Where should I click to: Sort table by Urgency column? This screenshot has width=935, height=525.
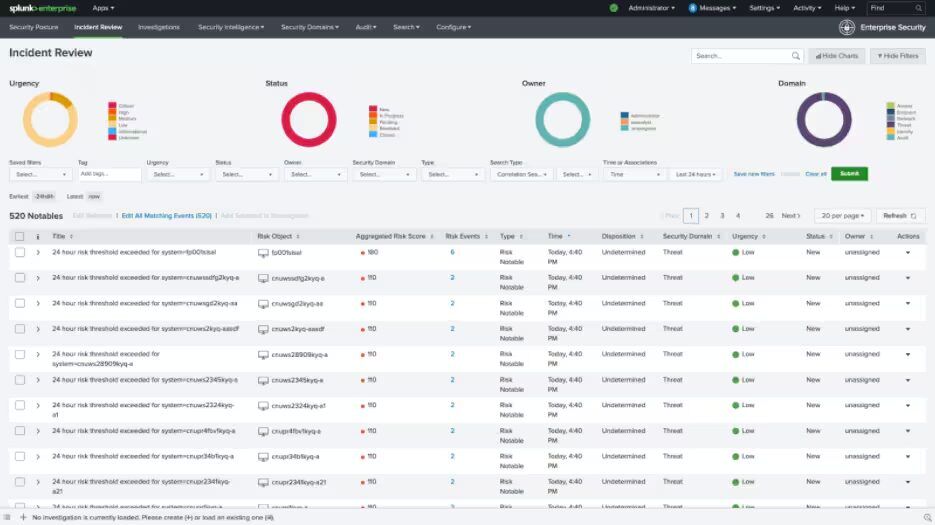click(x=748, y=236)
